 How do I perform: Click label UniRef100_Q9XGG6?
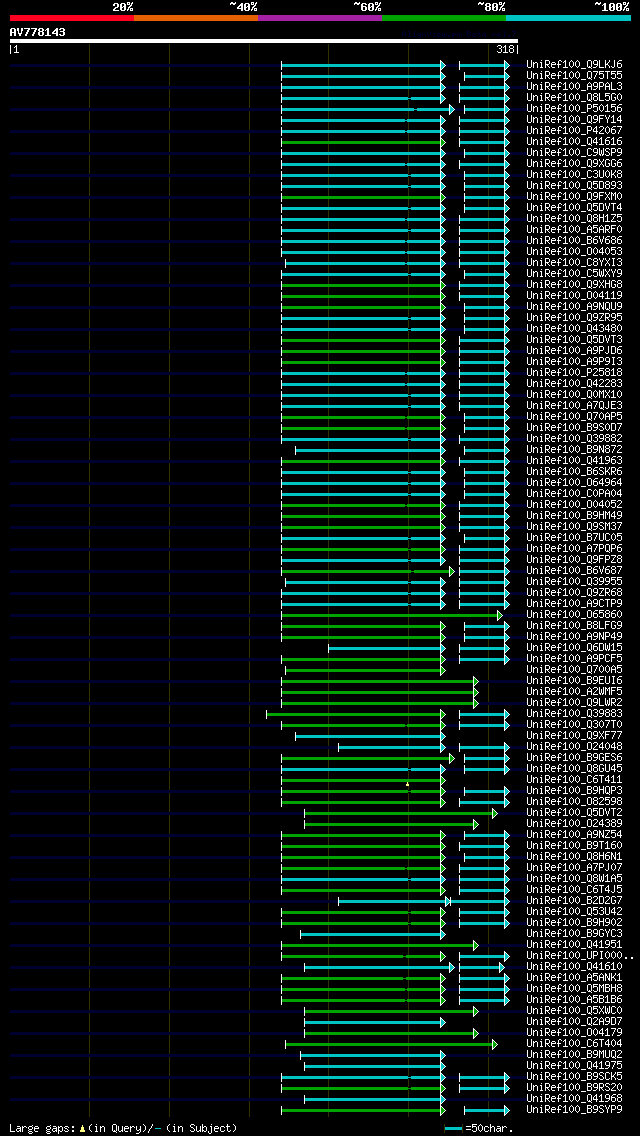[574, 164]
